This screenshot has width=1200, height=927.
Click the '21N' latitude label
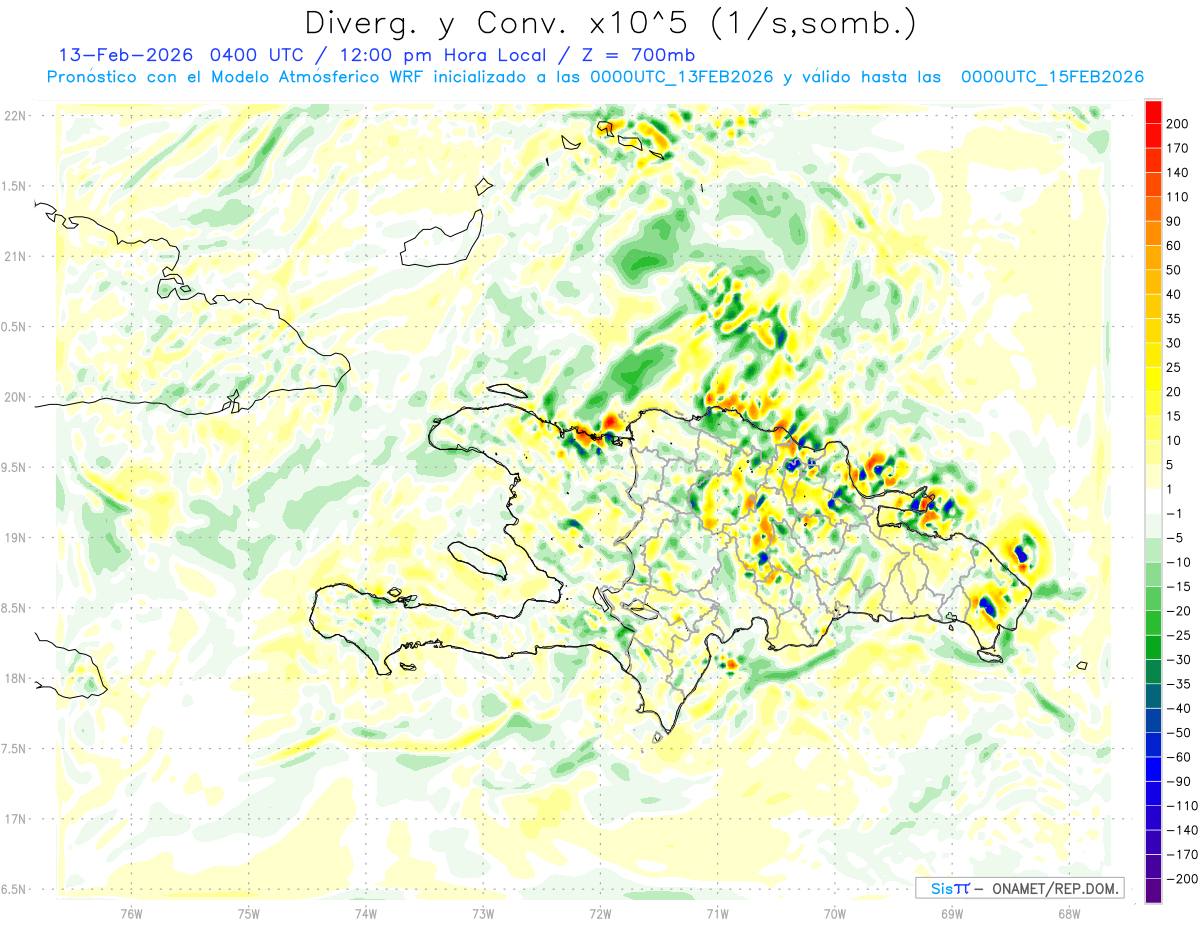point(16,257)
